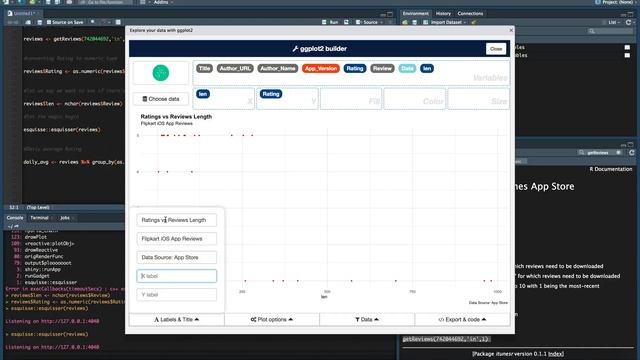
Task: Click the Close button in ggplot2 builder header
Action: (x=496, y=49)
